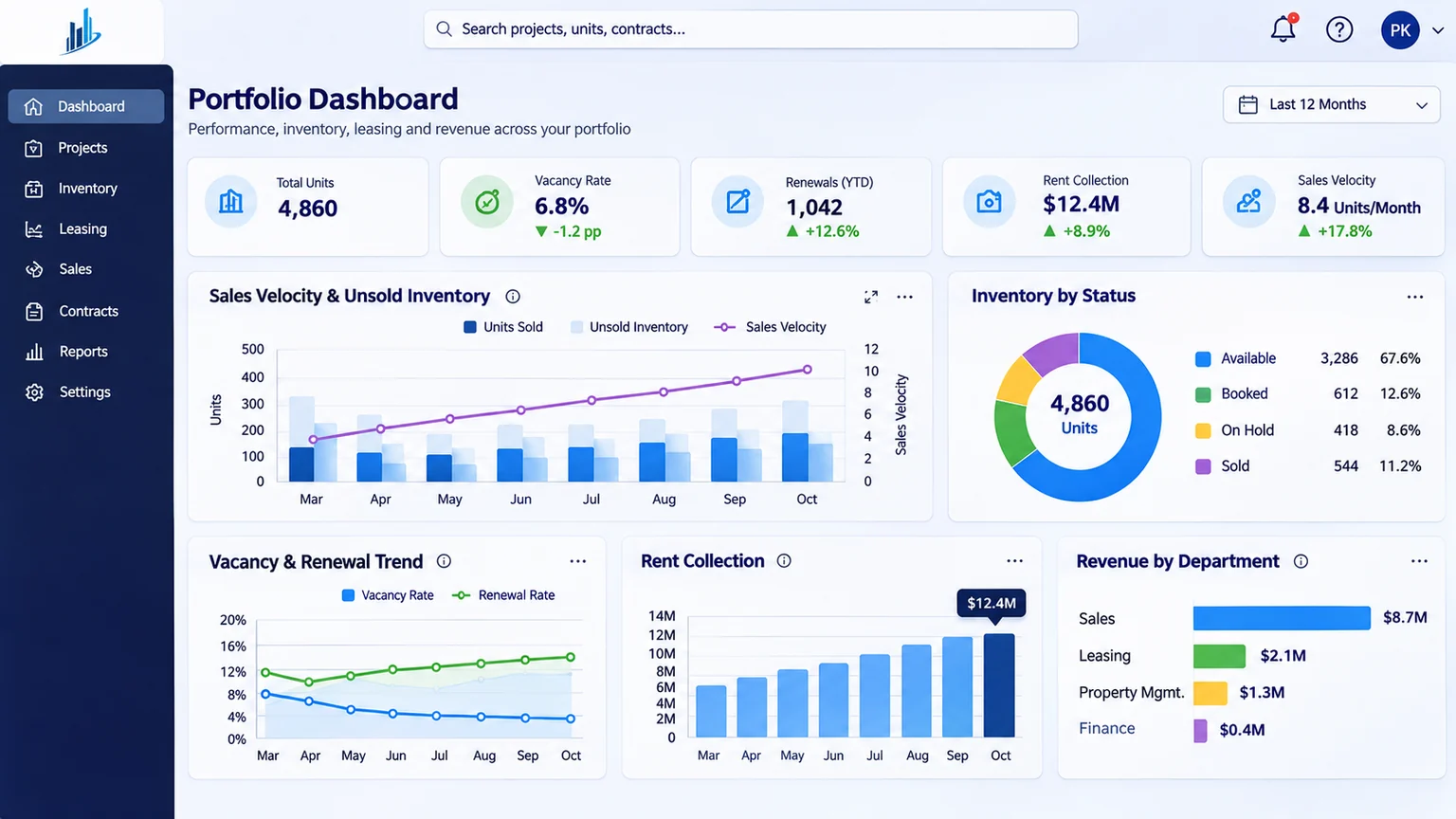Open Settings in the sidebar

[x=86, y=392]
